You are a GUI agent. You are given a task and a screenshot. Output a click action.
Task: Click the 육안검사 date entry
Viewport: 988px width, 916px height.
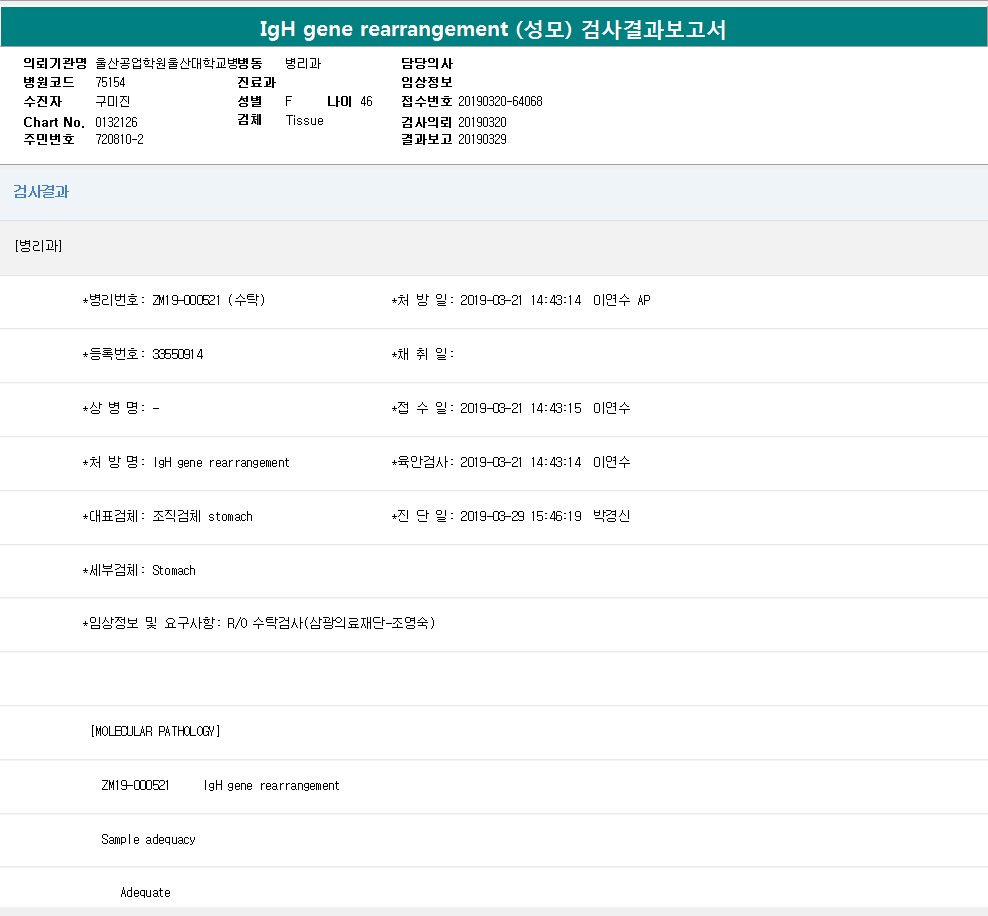pos(520,462)
